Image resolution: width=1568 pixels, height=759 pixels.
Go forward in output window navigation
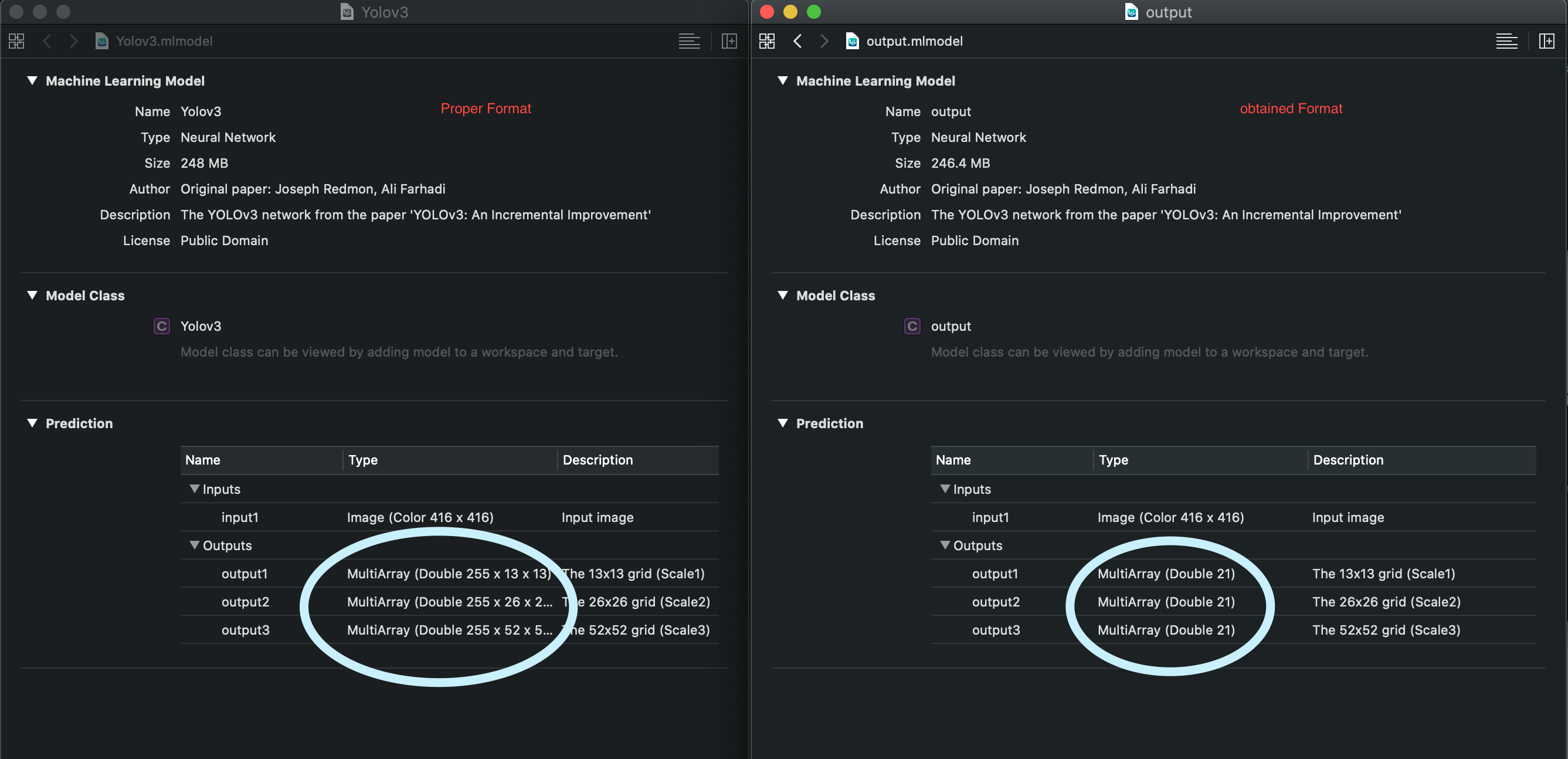click(824, 42)
